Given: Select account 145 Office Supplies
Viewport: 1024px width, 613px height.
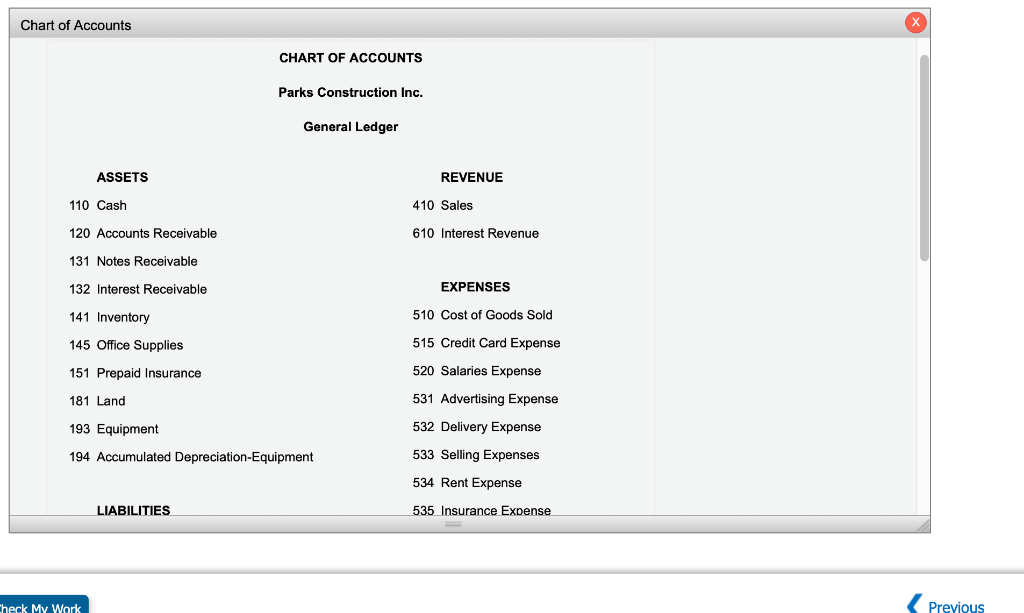Looking at the screenshot, I should tap(125, 345).
